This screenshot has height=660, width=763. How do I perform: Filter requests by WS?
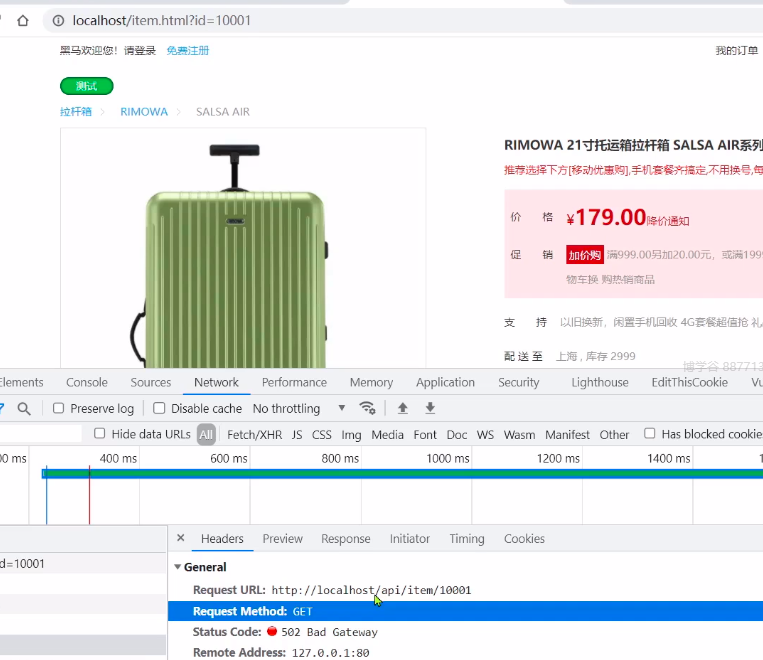click(485, 435)
